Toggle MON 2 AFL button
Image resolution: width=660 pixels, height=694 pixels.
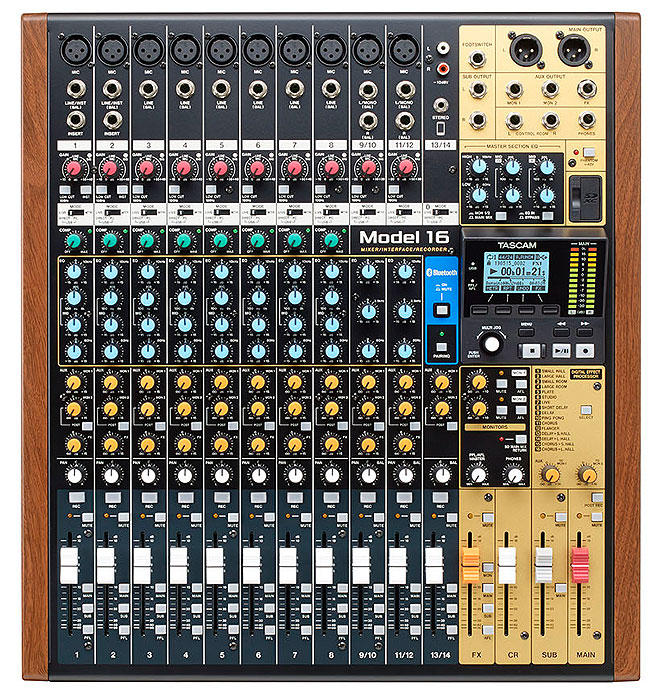coord(521,410)
